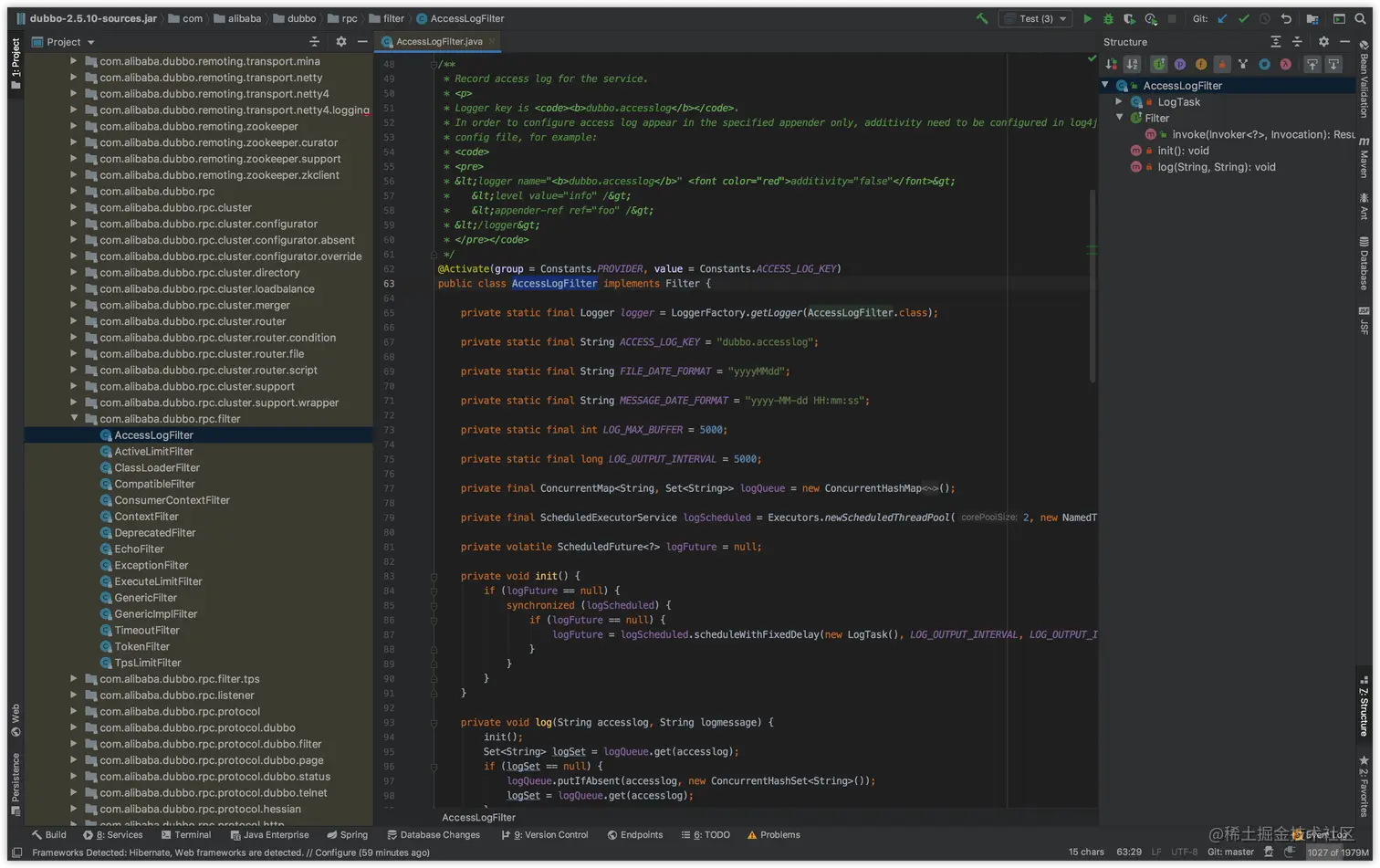The width and height of the screenshot is (1380, 868).
Task: Collapse all nodes in the Structure panel
Action: (x=1297, y=41)
